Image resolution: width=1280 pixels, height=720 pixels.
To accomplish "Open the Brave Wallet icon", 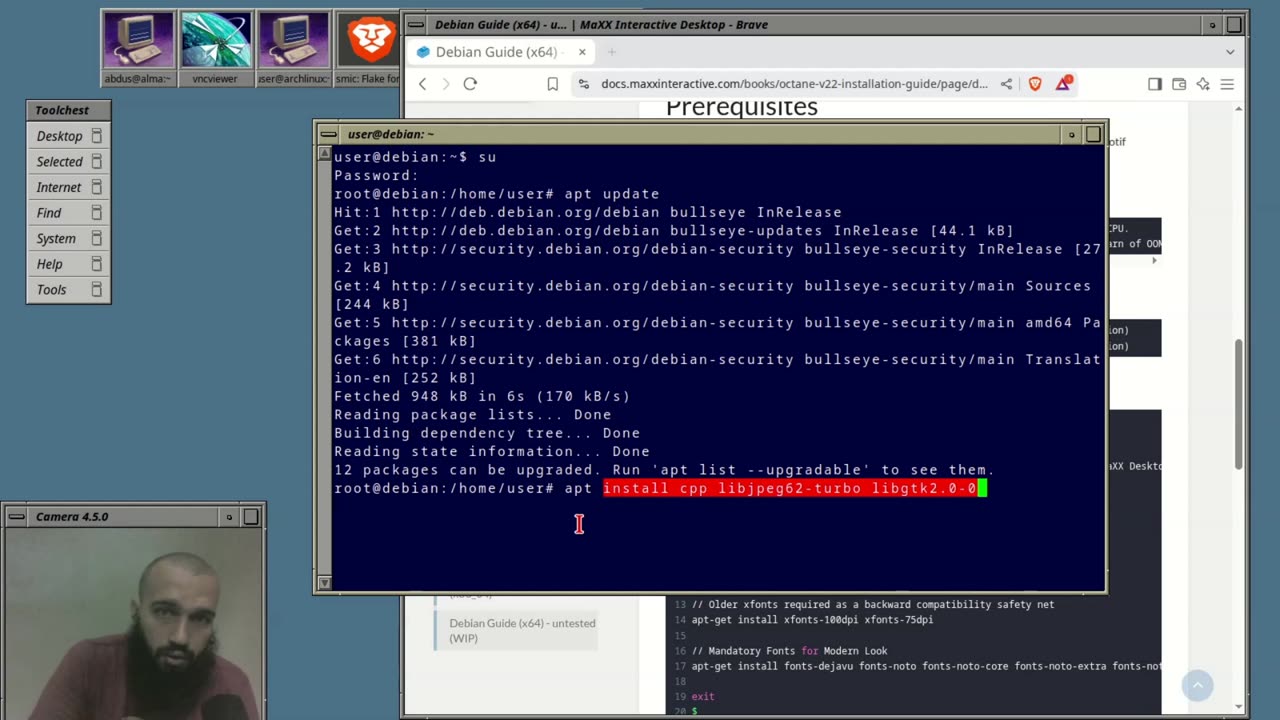I will pos(1179,84).
